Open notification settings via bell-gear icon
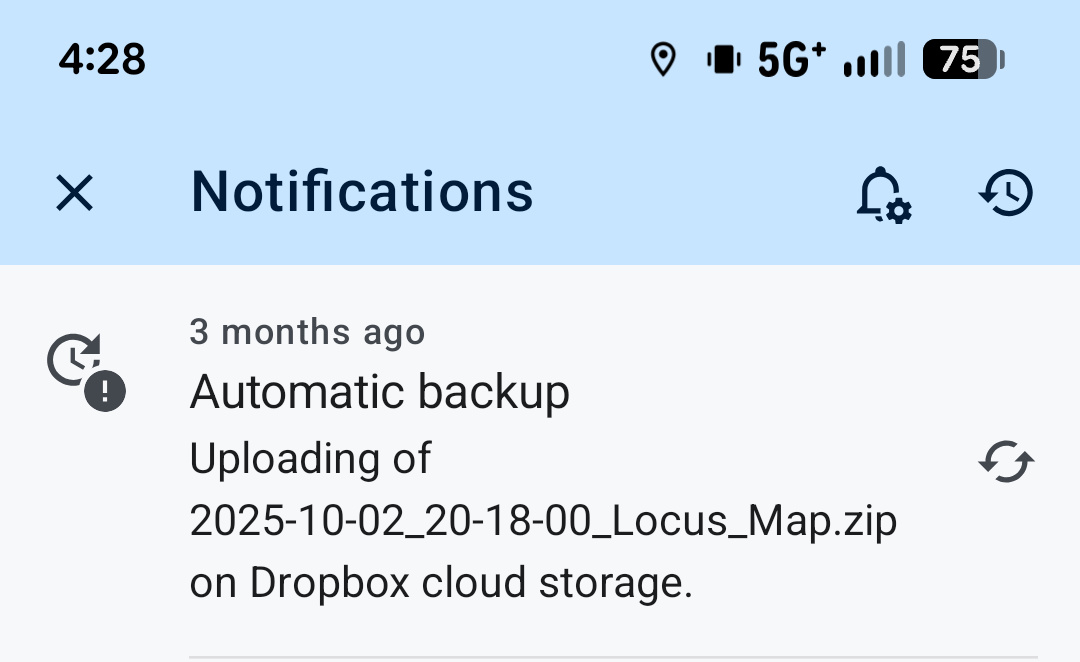The height and width of the screenshot is (662, 1080). [x=883, y=194]
